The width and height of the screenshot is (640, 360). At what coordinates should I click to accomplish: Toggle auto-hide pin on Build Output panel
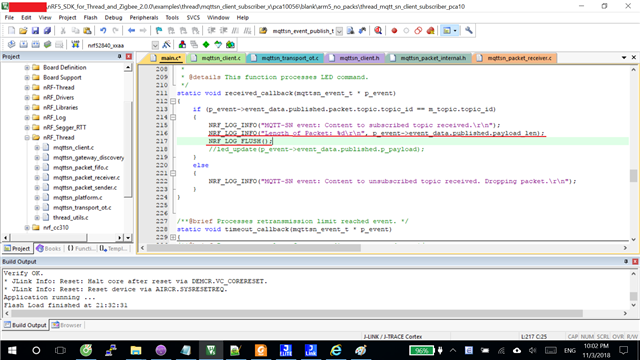[x=626, y=261]
